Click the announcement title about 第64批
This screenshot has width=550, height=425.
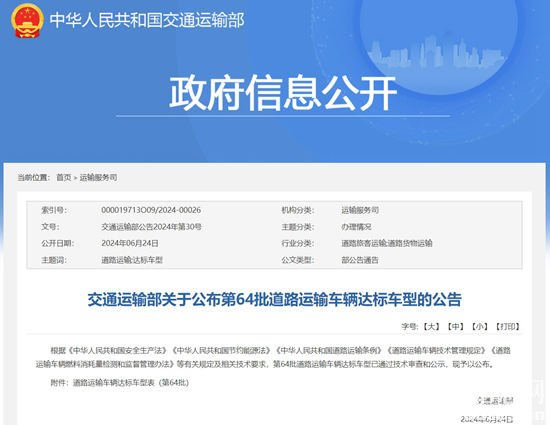[x=275, y=299]
